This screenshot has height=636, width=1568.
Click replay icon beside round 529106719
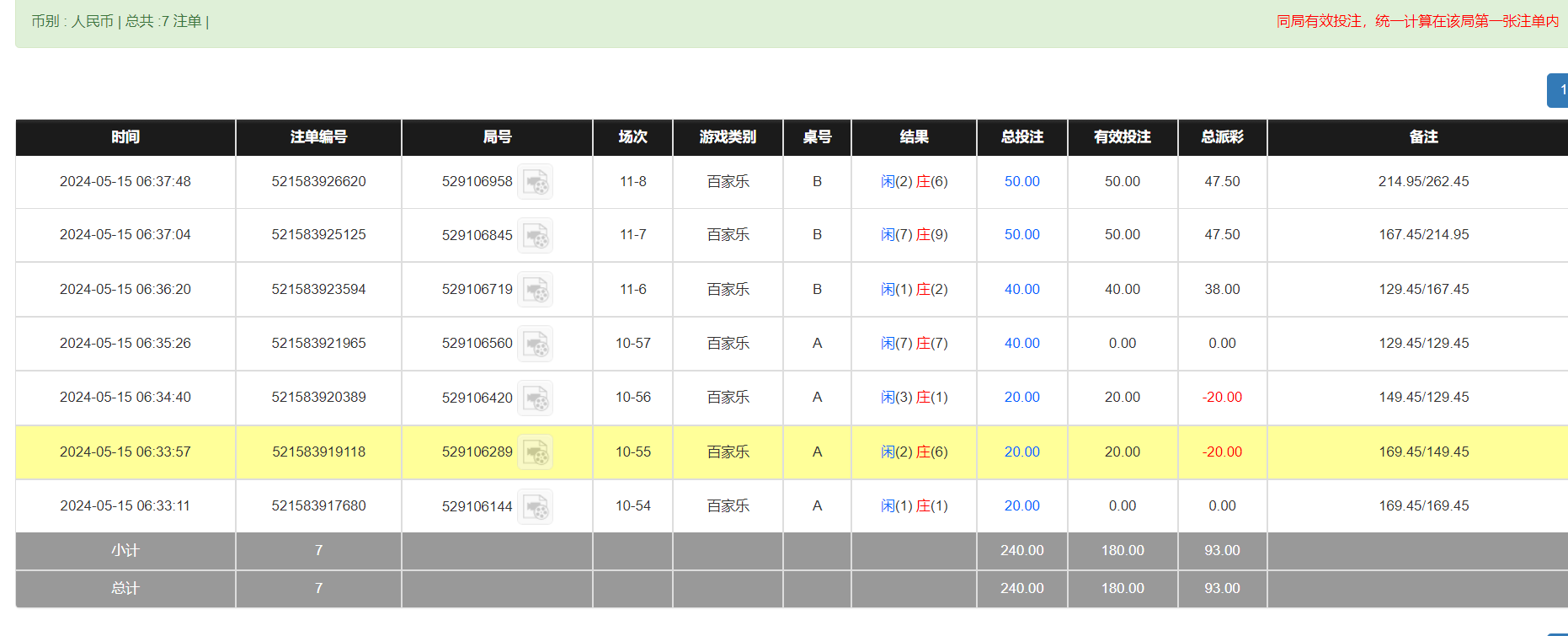pos(535,290)
